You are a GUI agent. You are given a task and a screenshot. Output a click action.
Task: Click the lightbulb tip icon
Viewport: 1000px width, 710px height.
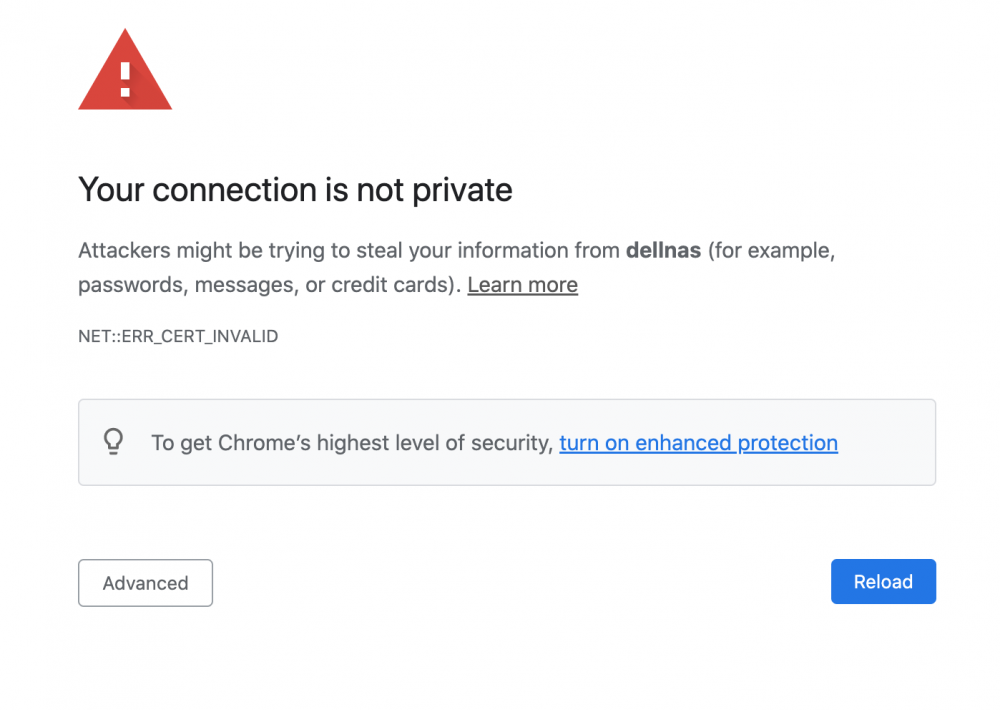pyautogui.click(x=114, y=441)
